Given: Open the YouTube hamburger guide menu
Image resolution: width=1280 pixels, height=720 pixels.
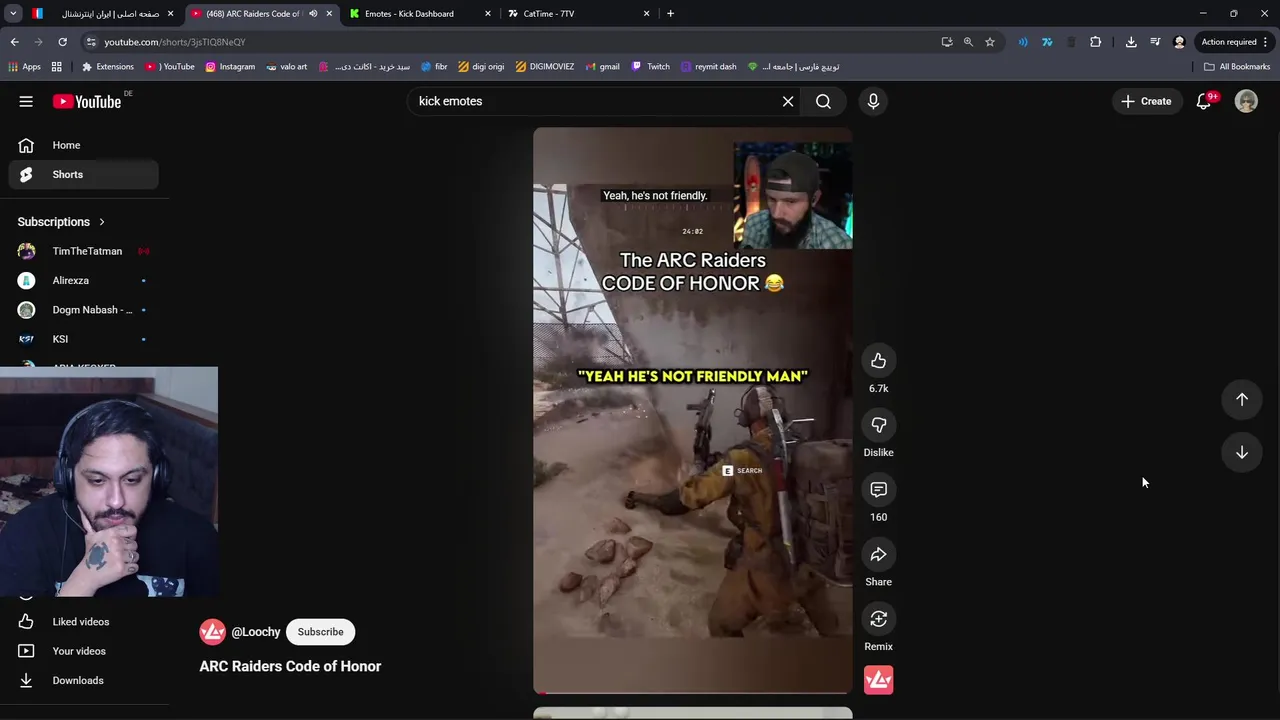Looking at the screenshot, I should [26, 101].
